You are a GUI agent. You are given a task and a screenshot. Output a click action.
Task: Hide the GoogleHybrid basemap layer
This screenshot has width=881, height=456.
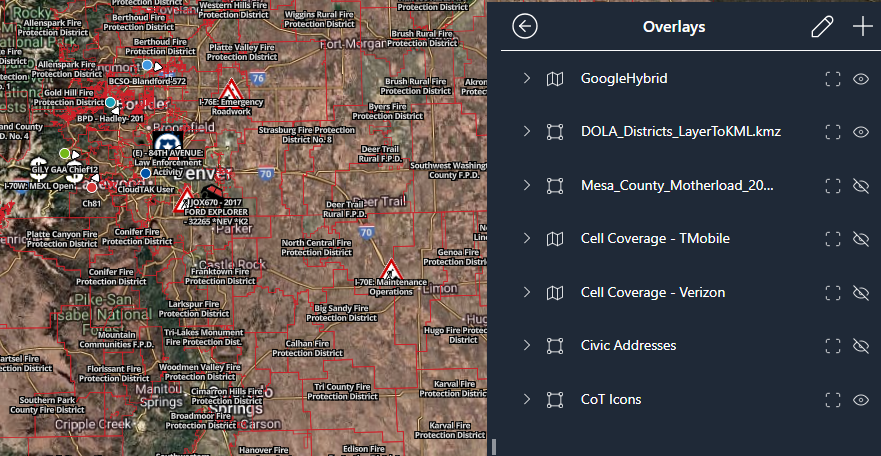click(859, 79)
